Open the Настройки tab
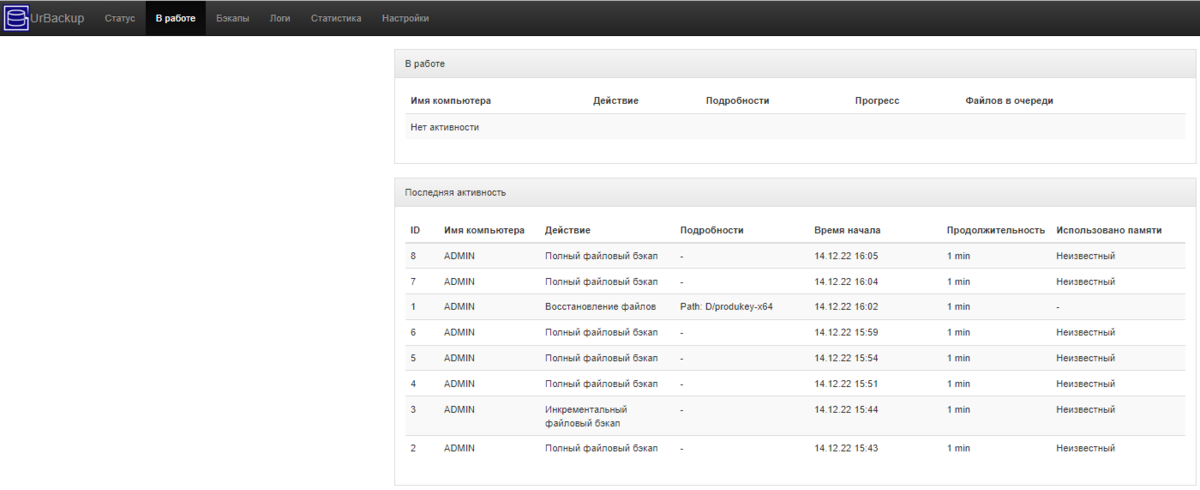This screenshot has width=1200, height=490. tap(406, 18)
